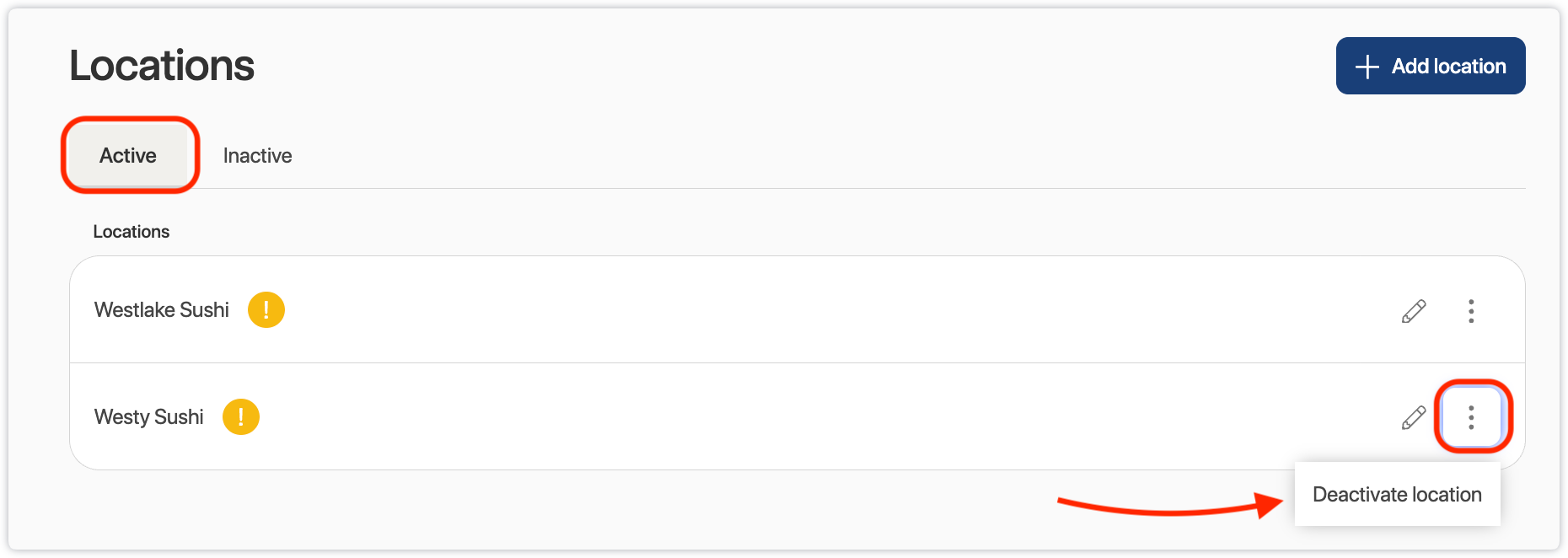Screen dimensions: 1568x558
Task: Click the Westy Sushi location name
Action: 149,417
